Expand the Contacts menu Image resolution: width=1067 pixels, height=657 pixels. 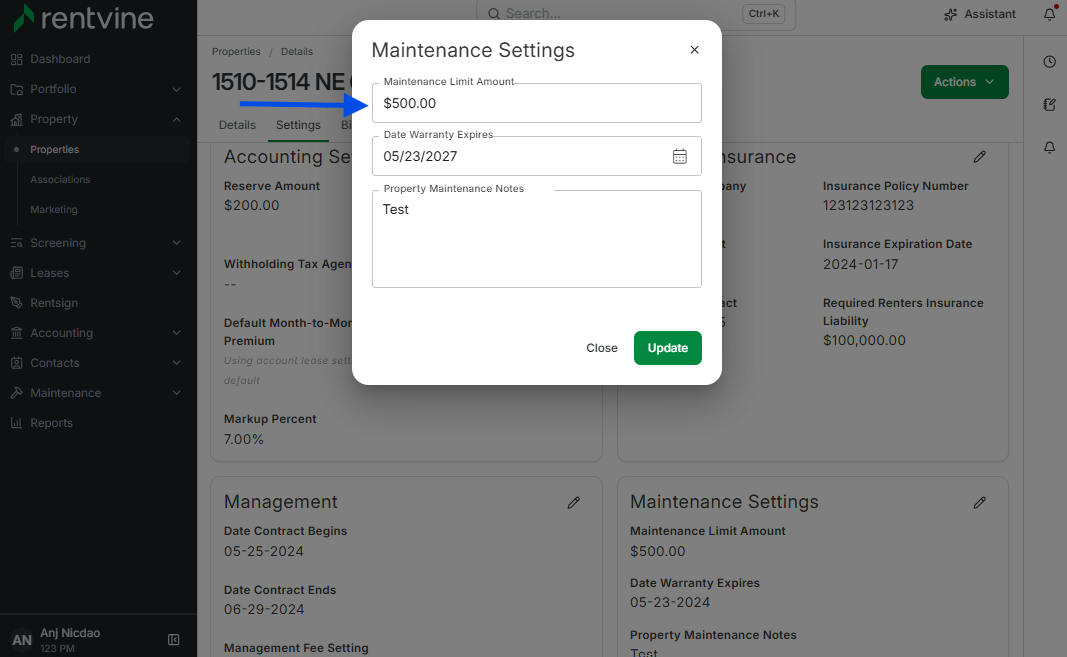95,363
